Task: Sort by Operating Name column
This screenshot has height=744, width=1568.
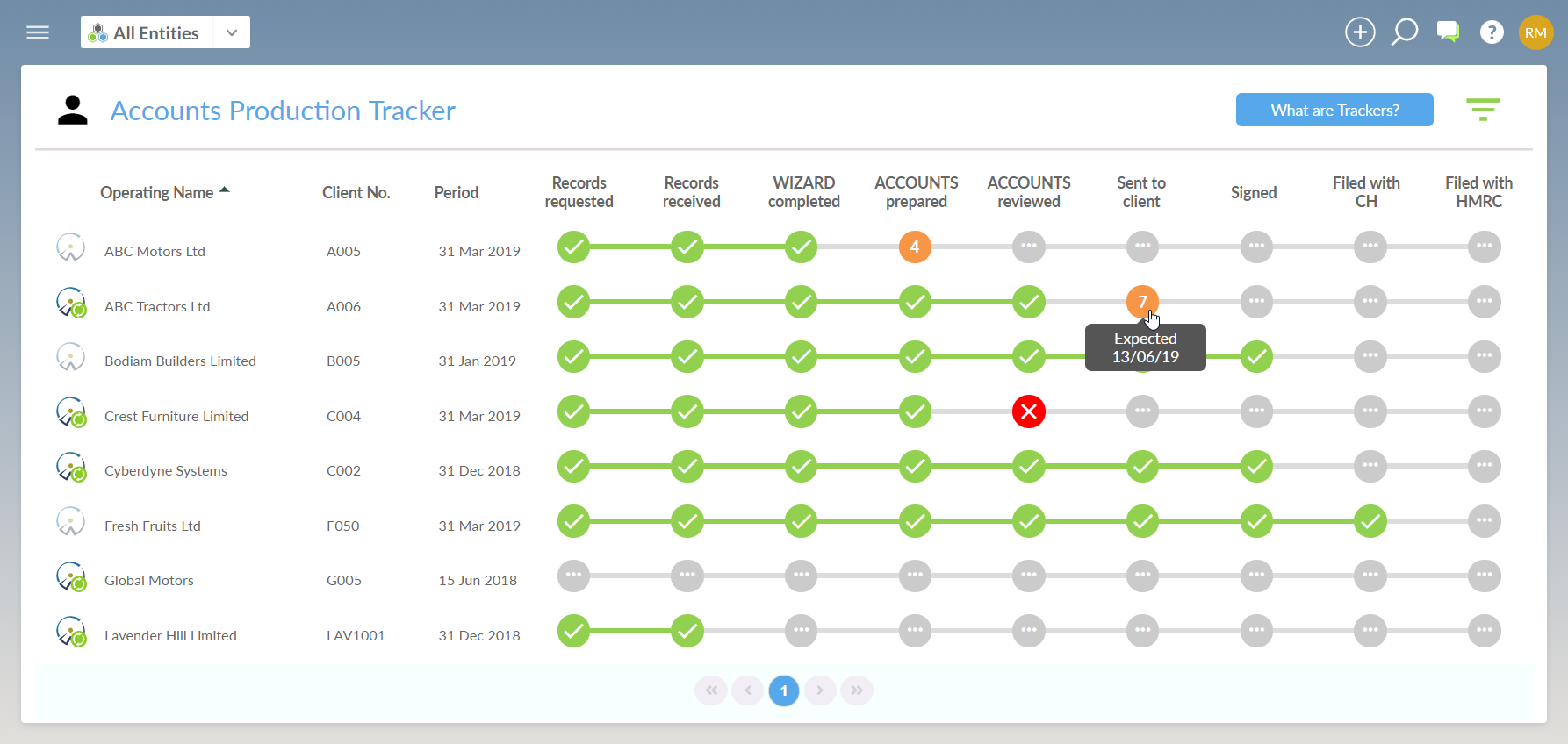Action: point(164,192)
